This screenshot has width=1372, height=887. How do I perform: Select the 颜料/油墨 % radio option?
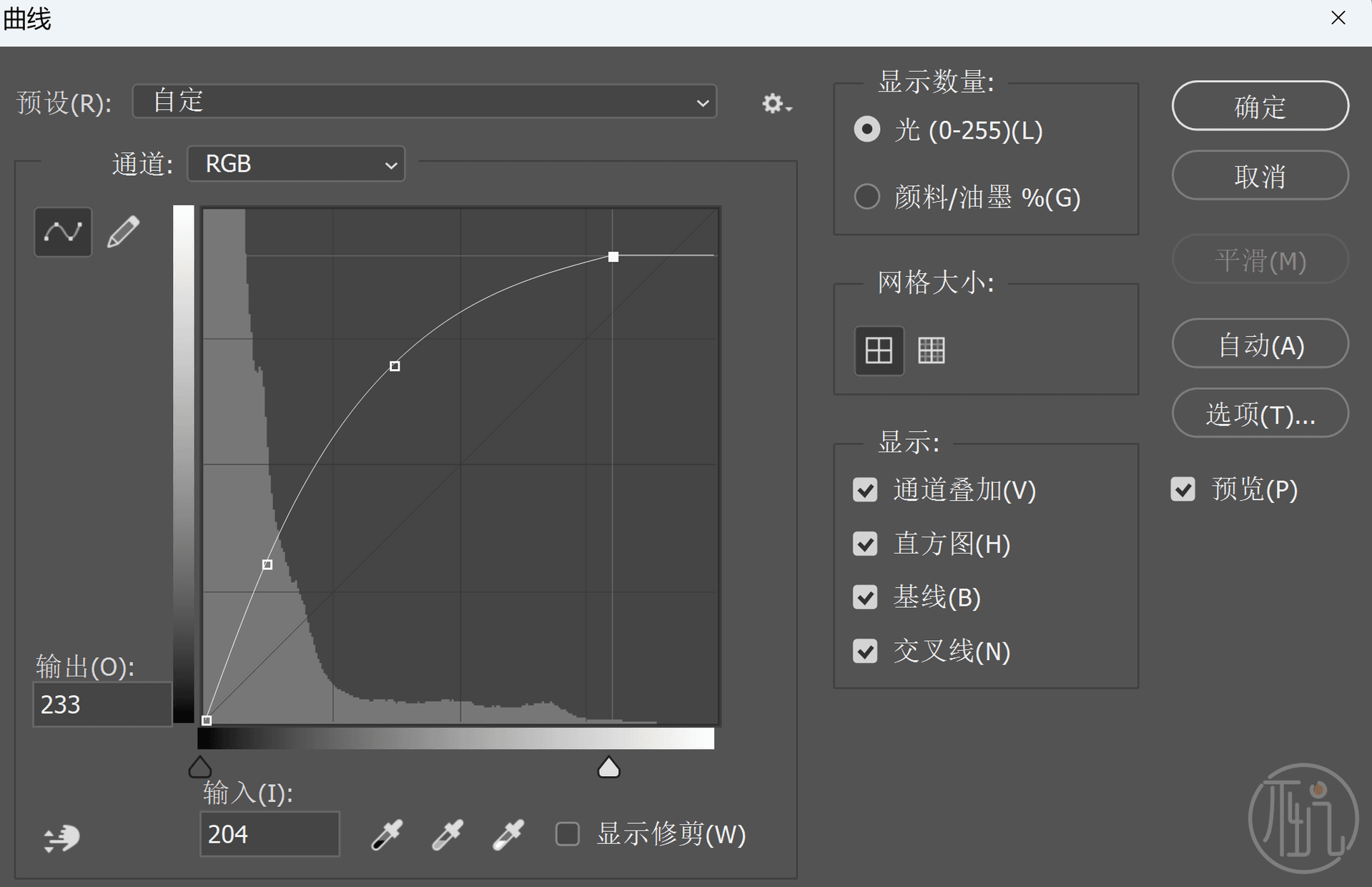tap(867, 197)
